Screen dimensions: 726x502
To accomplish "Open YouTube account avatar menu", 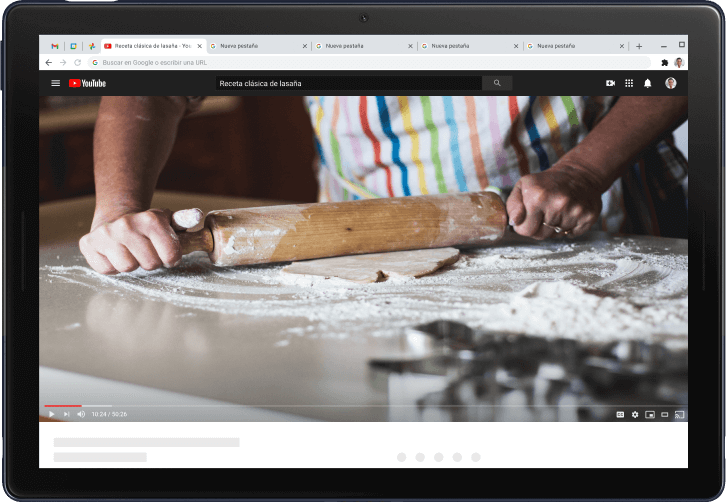I will coord(670,83).
